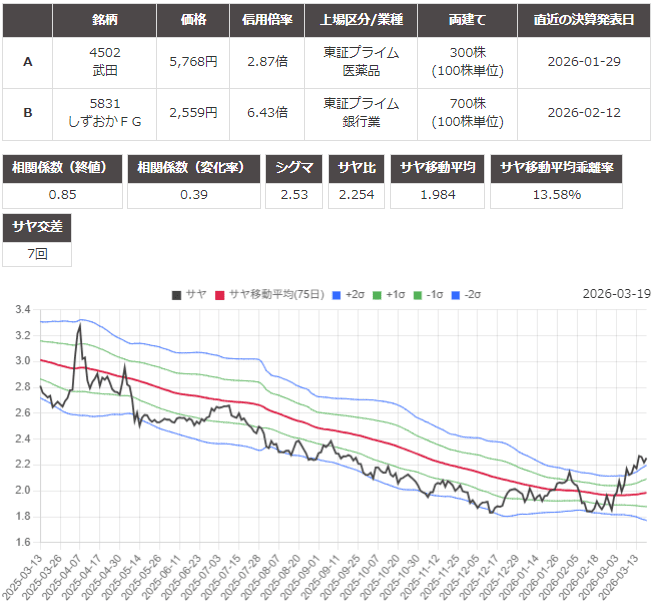The width and height of the screenshot is (657, 606).
Task: Click the 価格 column header
Action: [x=193, y=20]
